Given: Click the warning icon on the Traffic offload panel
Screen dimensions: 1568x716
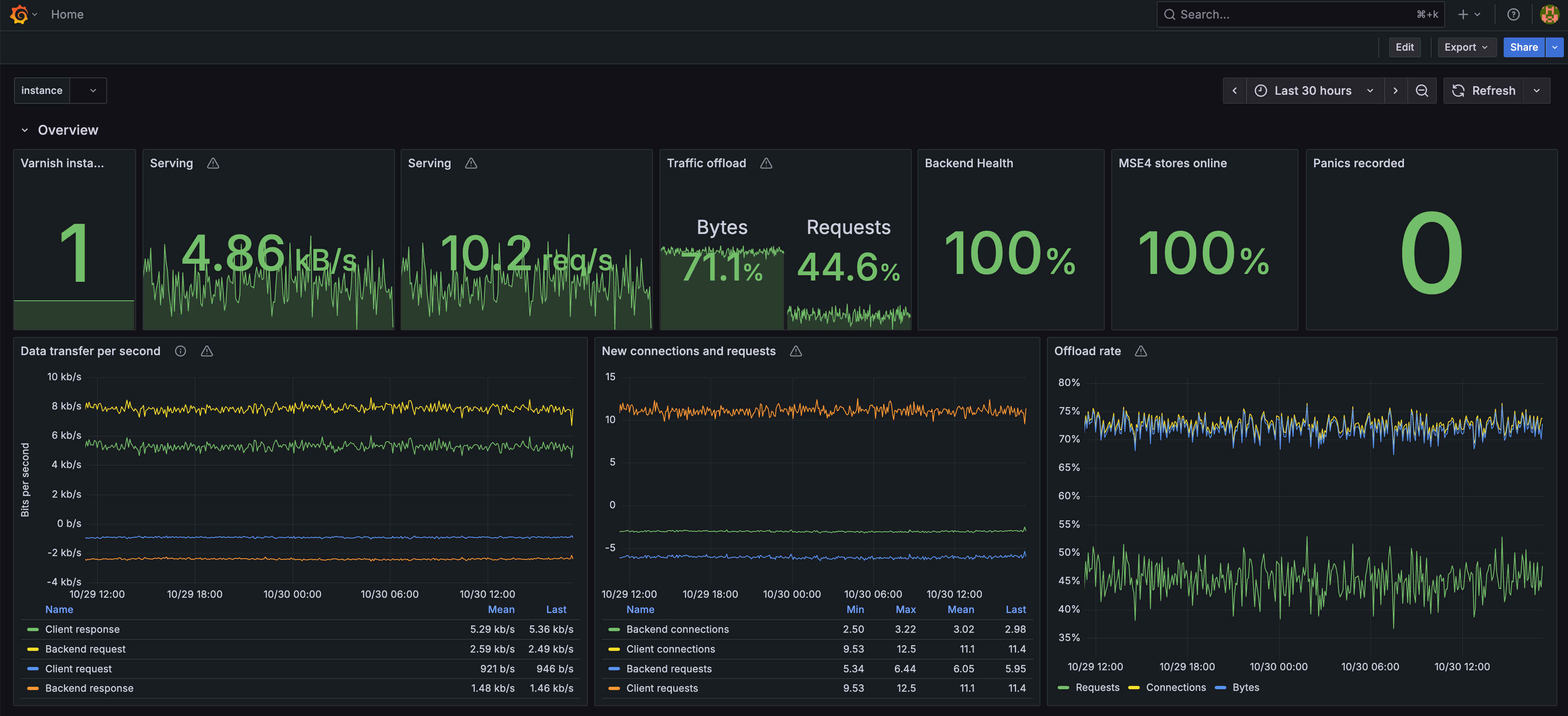Looking at the screenshot, I should click(x=766, y=163).
